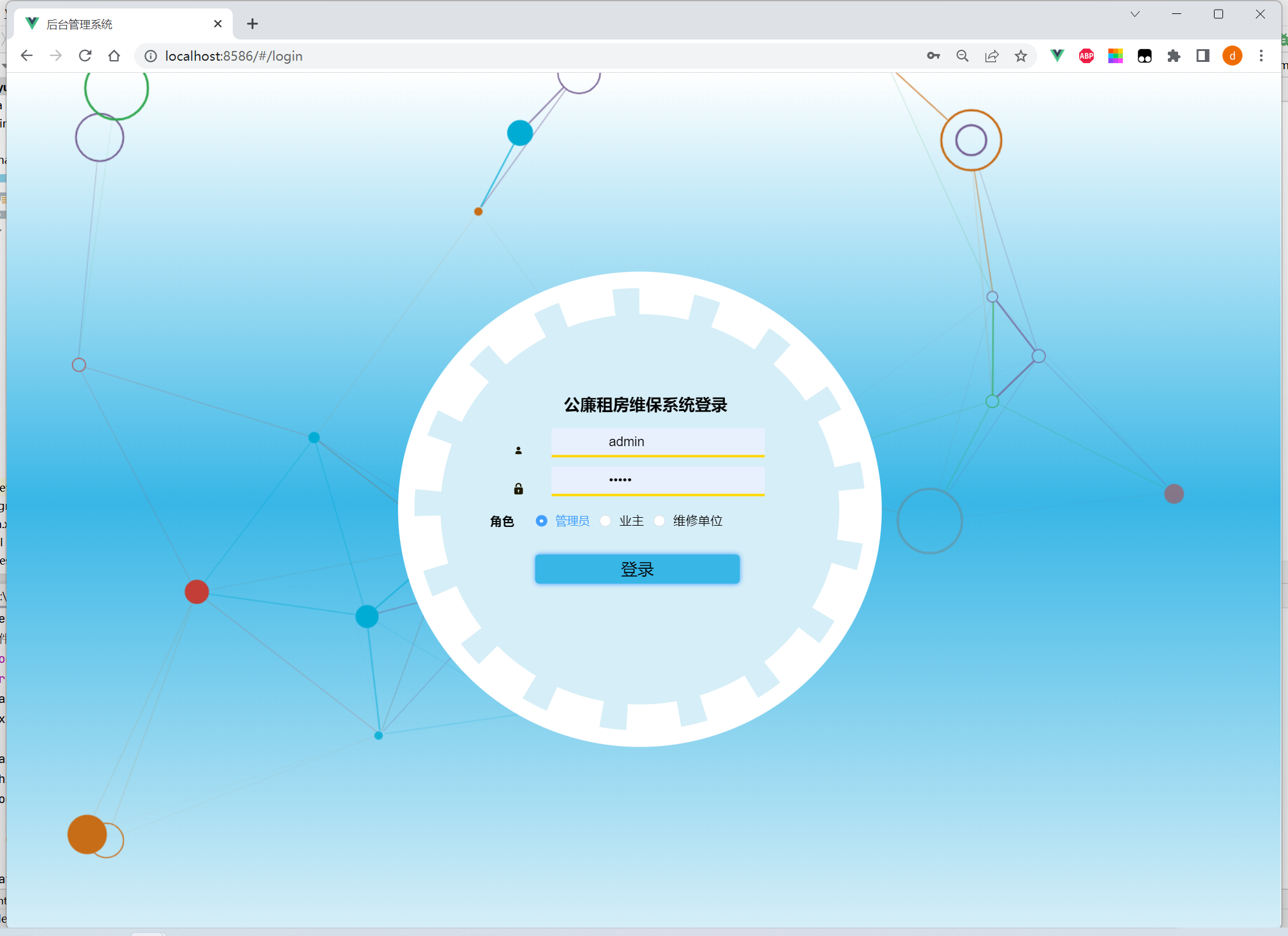Viewport: 1288px width, 936px height.
Task: Expand the tab search chevron
Action: (x=1134, y=14)
